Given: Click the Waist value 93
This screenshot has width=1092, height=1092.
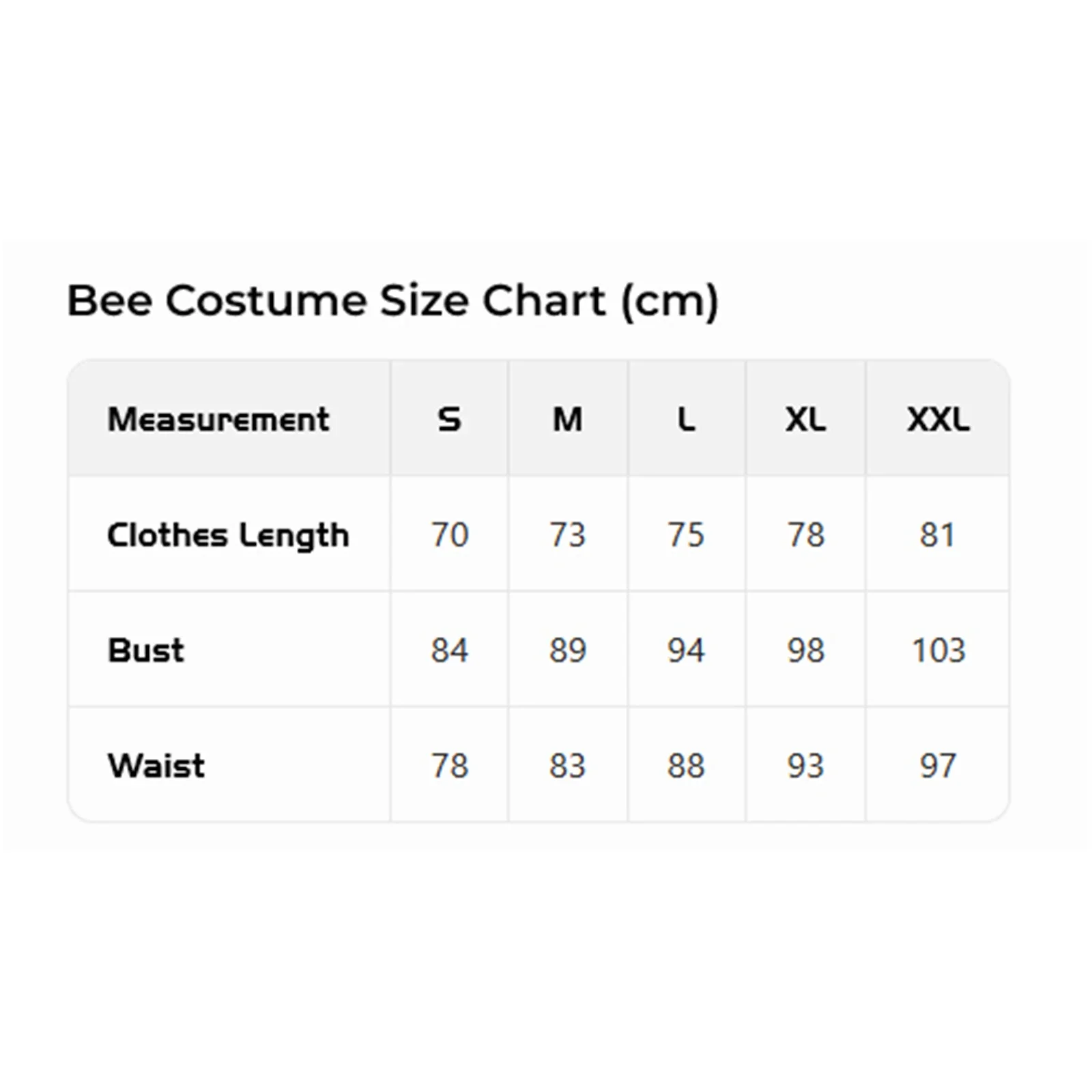Looking at the screenshot, I should (805, 765).
